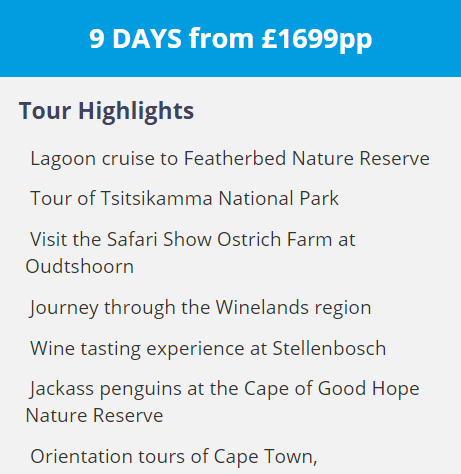Click the Oudtshoorn text line
Viewport: 461px width, 474px height.
coord(80,267)
